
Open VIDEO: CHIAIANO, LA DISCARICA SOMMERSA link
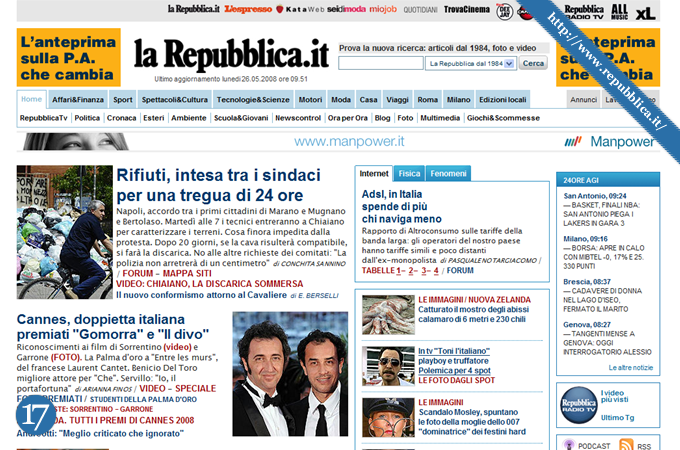tap(209, 284)
